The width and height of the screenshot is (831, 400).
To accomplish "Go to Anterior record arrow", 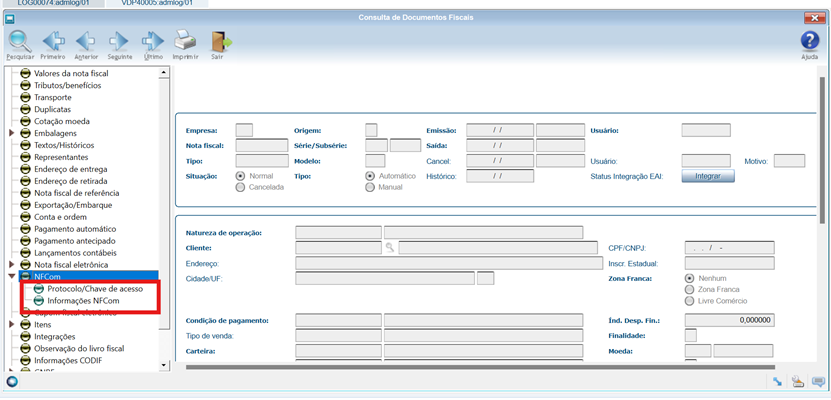I will [x=85, y=41].
